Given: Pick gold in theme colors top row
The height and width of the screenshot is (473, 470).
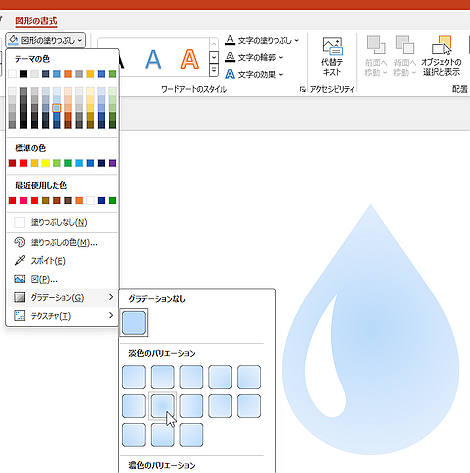Looking at the screenshot, I should [x=90, y=74].
